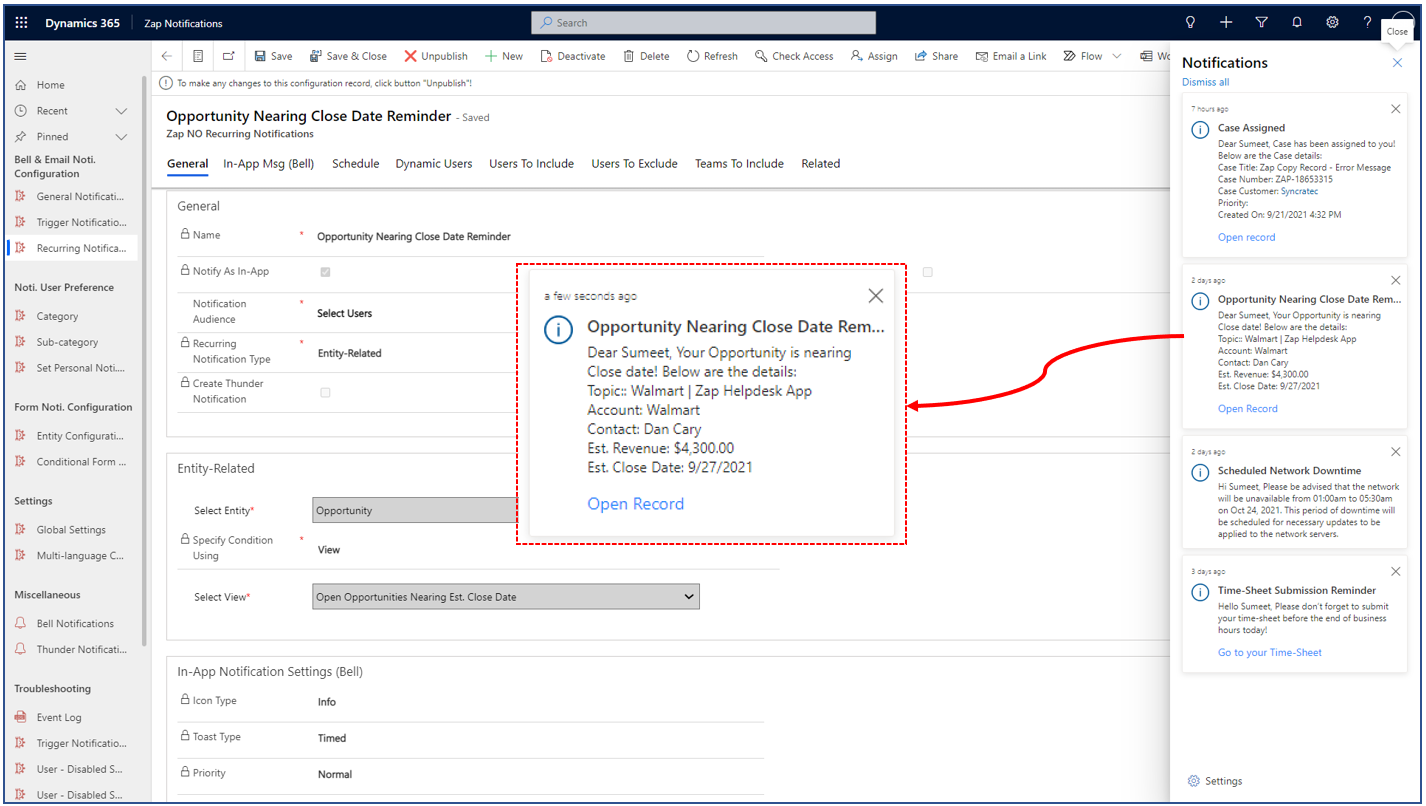Open General Notifications in sidebar

[70, 197]
